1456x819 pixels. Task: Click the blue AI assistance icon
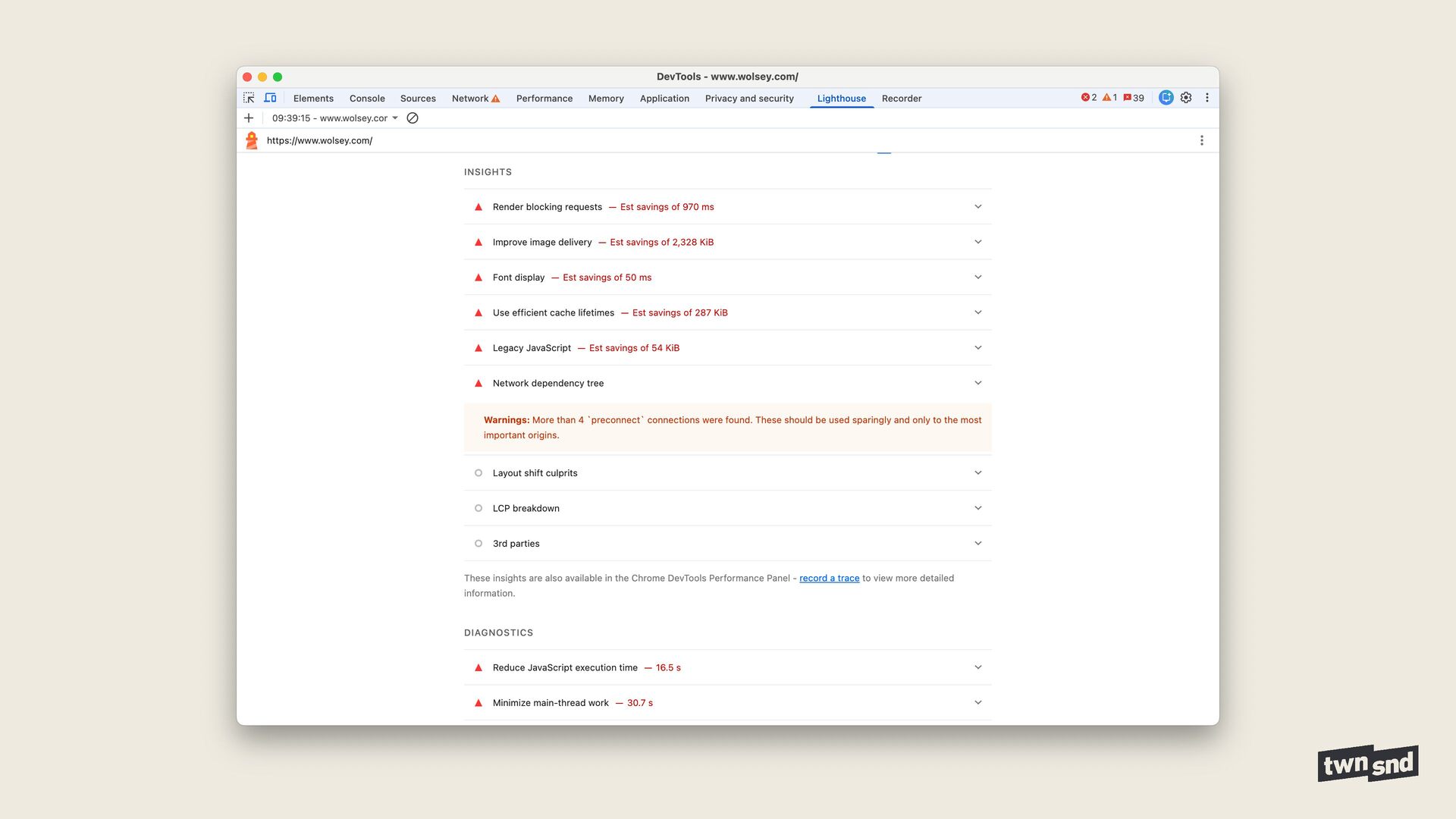point(1166,98)
